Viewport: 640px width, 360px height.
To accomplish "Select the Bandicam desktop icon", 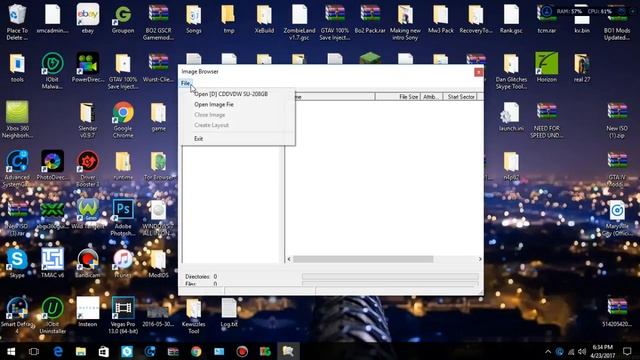I will 88,263.
